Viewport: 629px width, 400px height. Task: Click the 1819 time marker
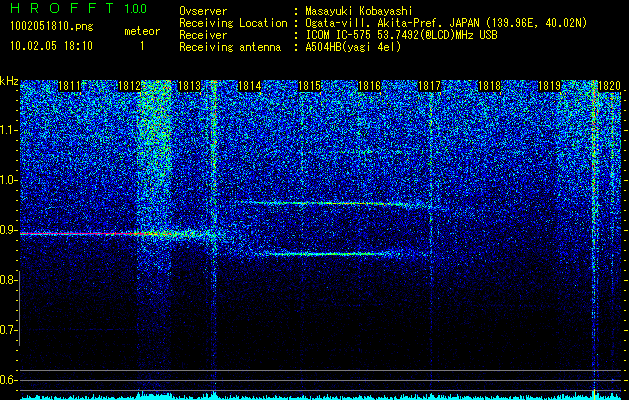[x=550, y=86]
